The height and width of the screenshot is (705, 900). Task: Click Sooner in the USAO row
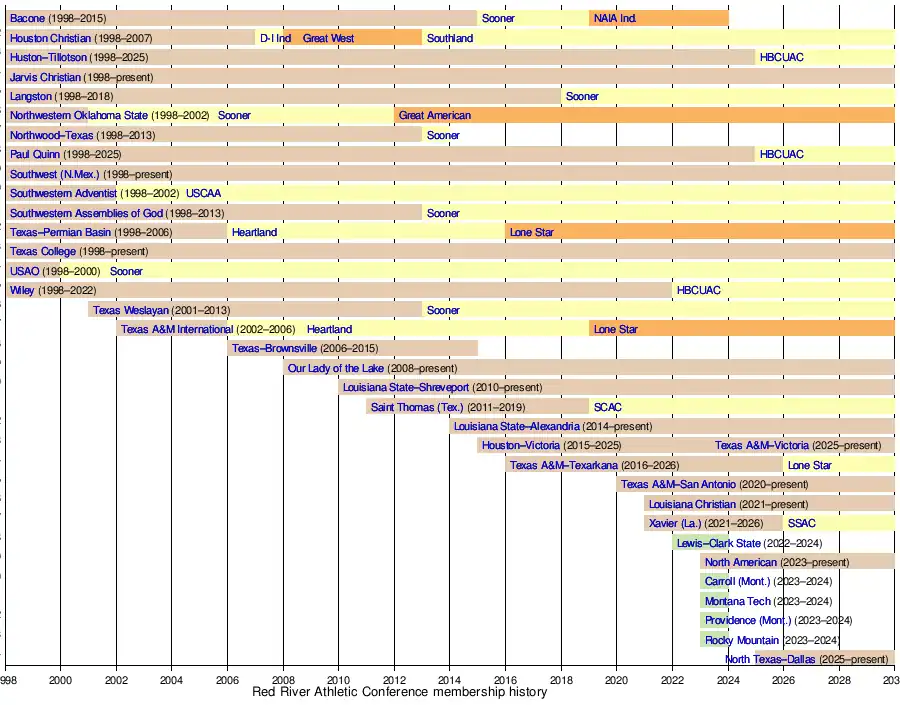(x=126, y=272)
